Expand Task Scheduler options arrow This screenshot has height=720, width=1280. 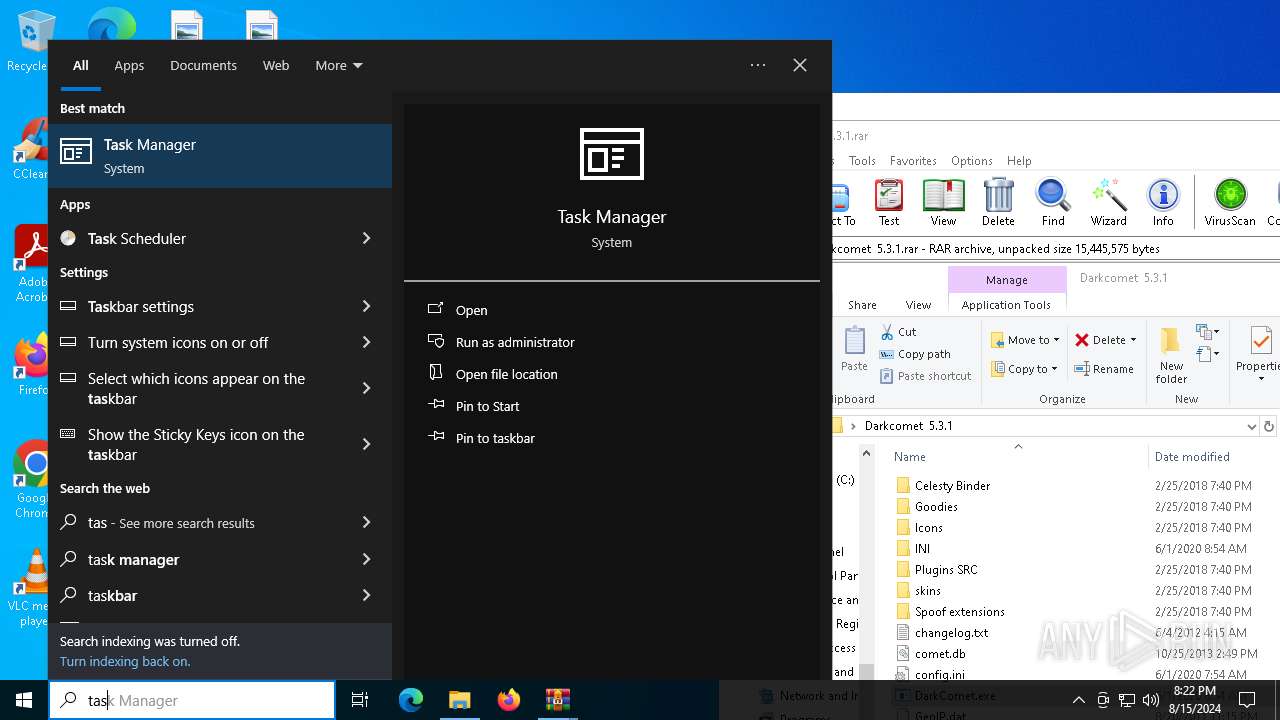366,238
